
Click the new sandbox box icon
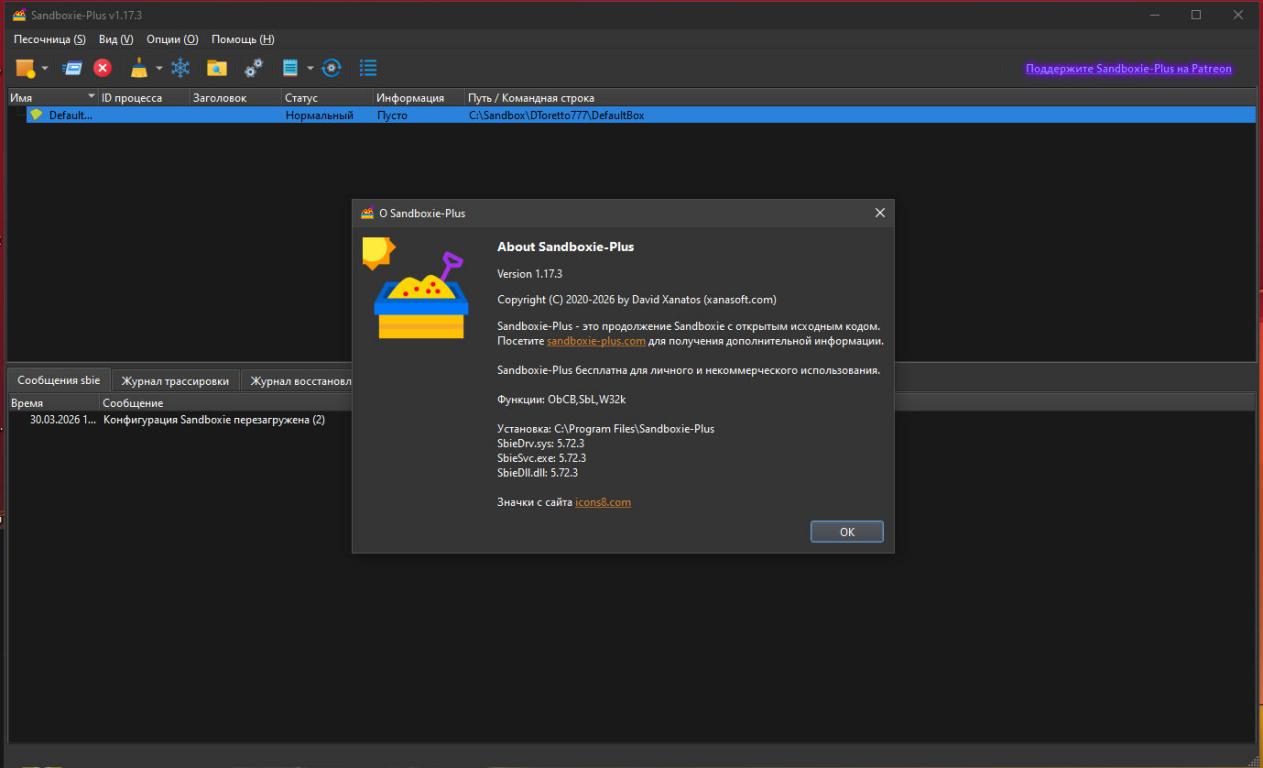click(x=25, y=68)
